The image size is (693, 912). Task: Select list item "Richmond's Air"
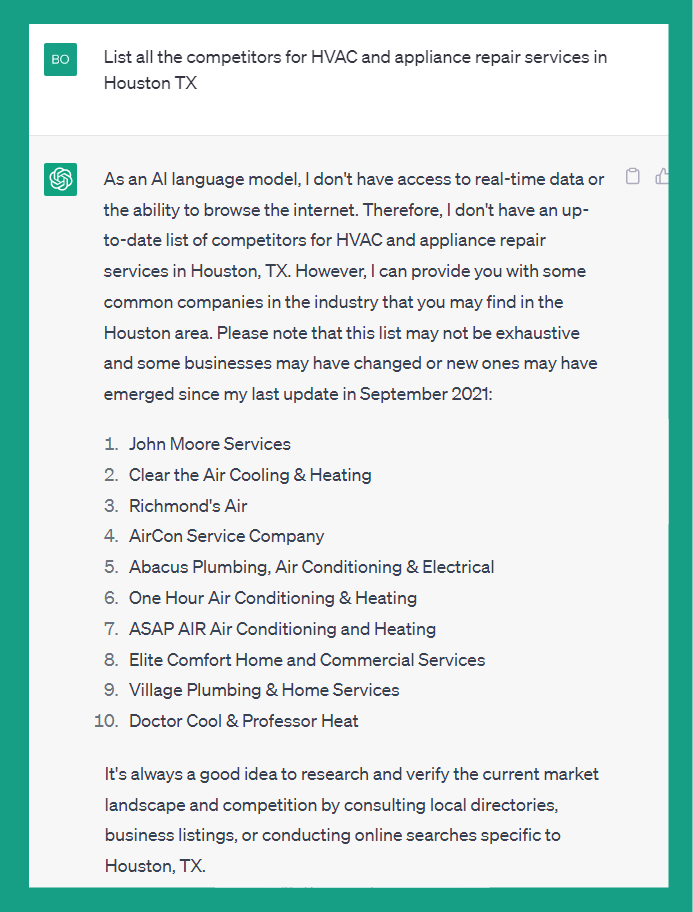click(x=188, y=505)
